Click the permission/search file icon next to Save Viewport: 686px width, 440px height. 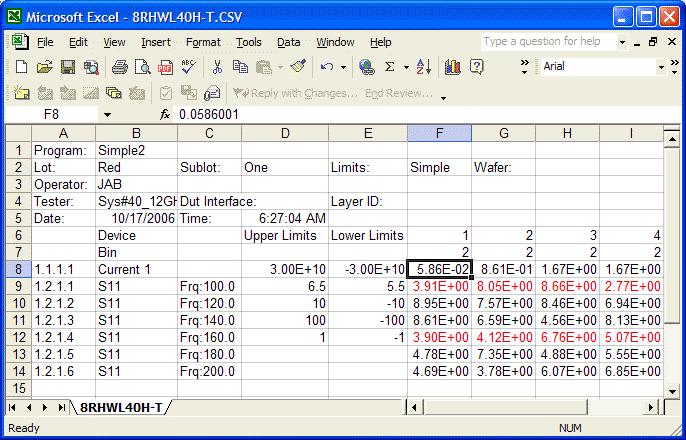tap(91, 67)
